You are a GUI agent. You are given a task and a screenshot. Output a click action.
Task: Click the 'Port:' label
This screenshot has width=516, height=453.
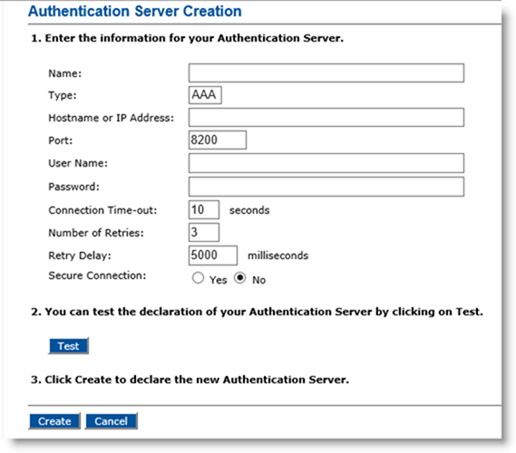pyautogui.click(x=61, y=140)
